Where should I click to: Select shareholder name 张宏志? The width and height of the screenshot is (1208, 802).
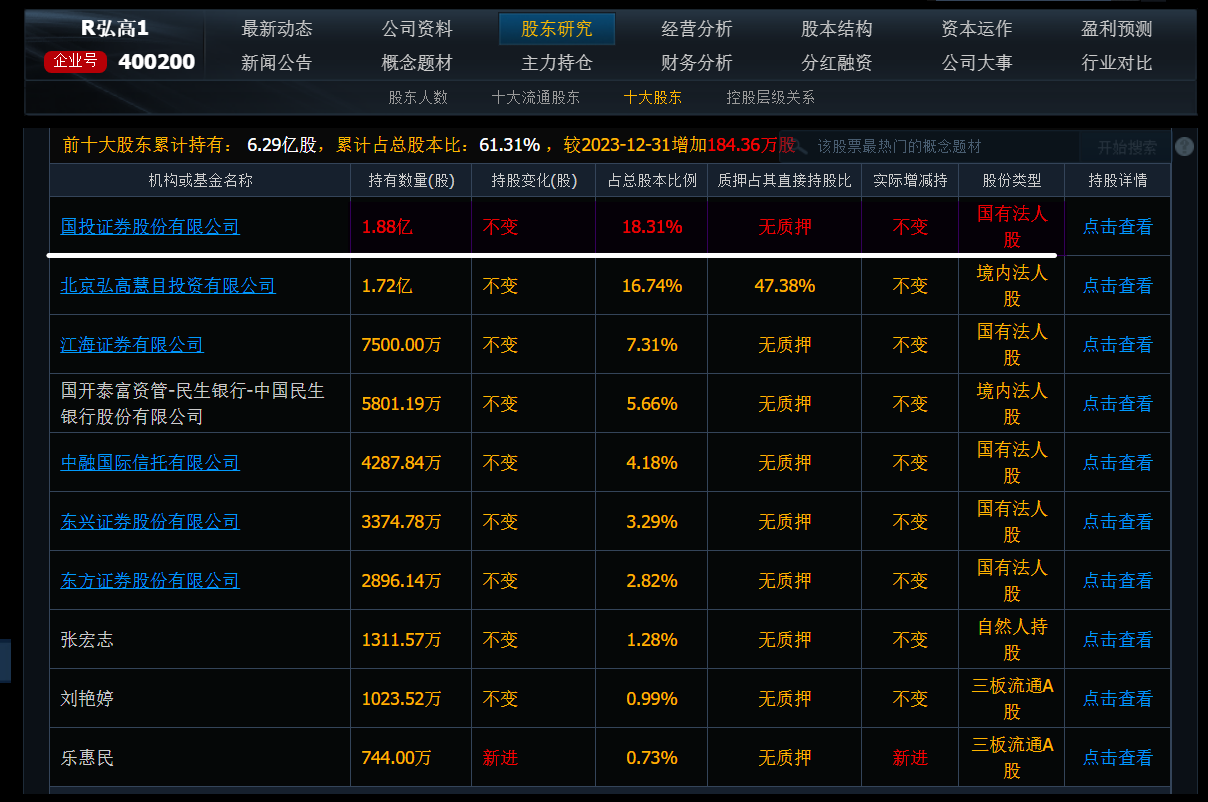coord(87,640)
